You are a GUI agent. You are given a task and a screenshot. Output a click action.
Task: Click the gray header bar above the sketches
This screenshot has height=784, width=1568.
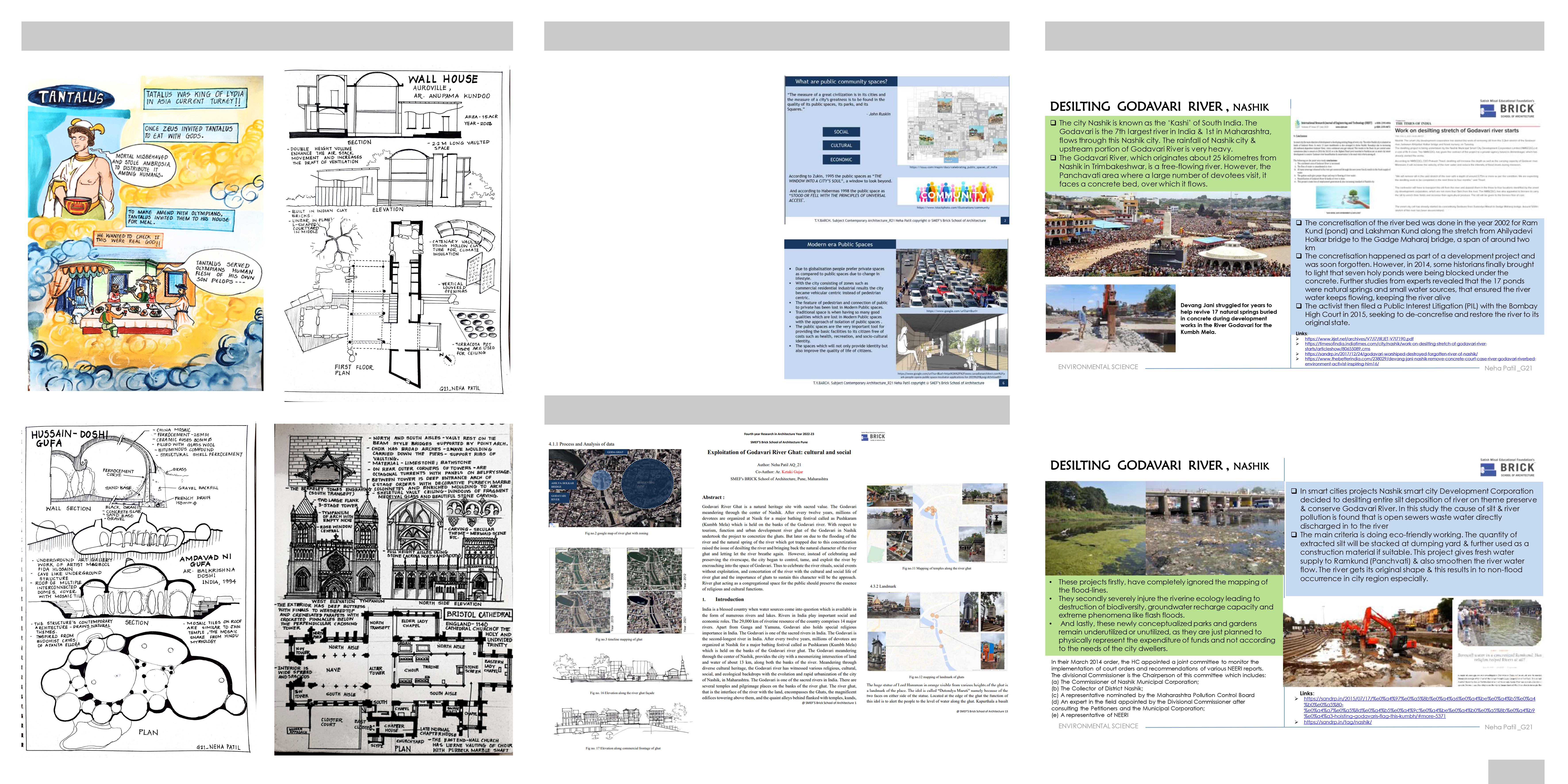pos(267,36)
